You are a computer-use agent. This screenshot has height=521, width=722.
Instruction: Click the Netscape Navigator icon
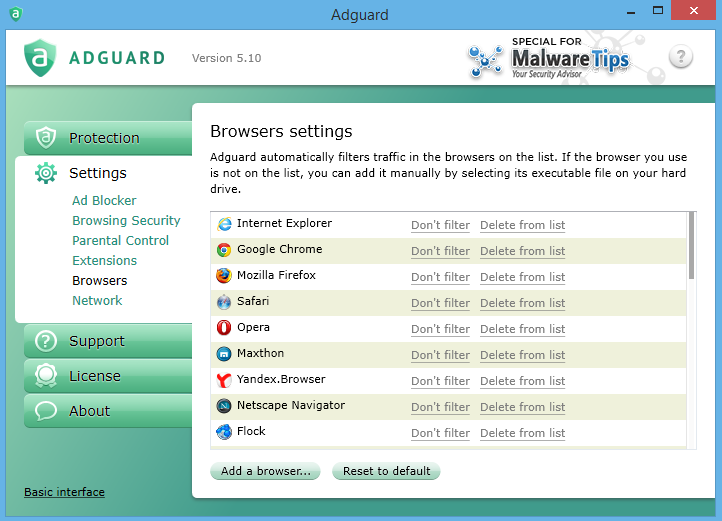224,406
